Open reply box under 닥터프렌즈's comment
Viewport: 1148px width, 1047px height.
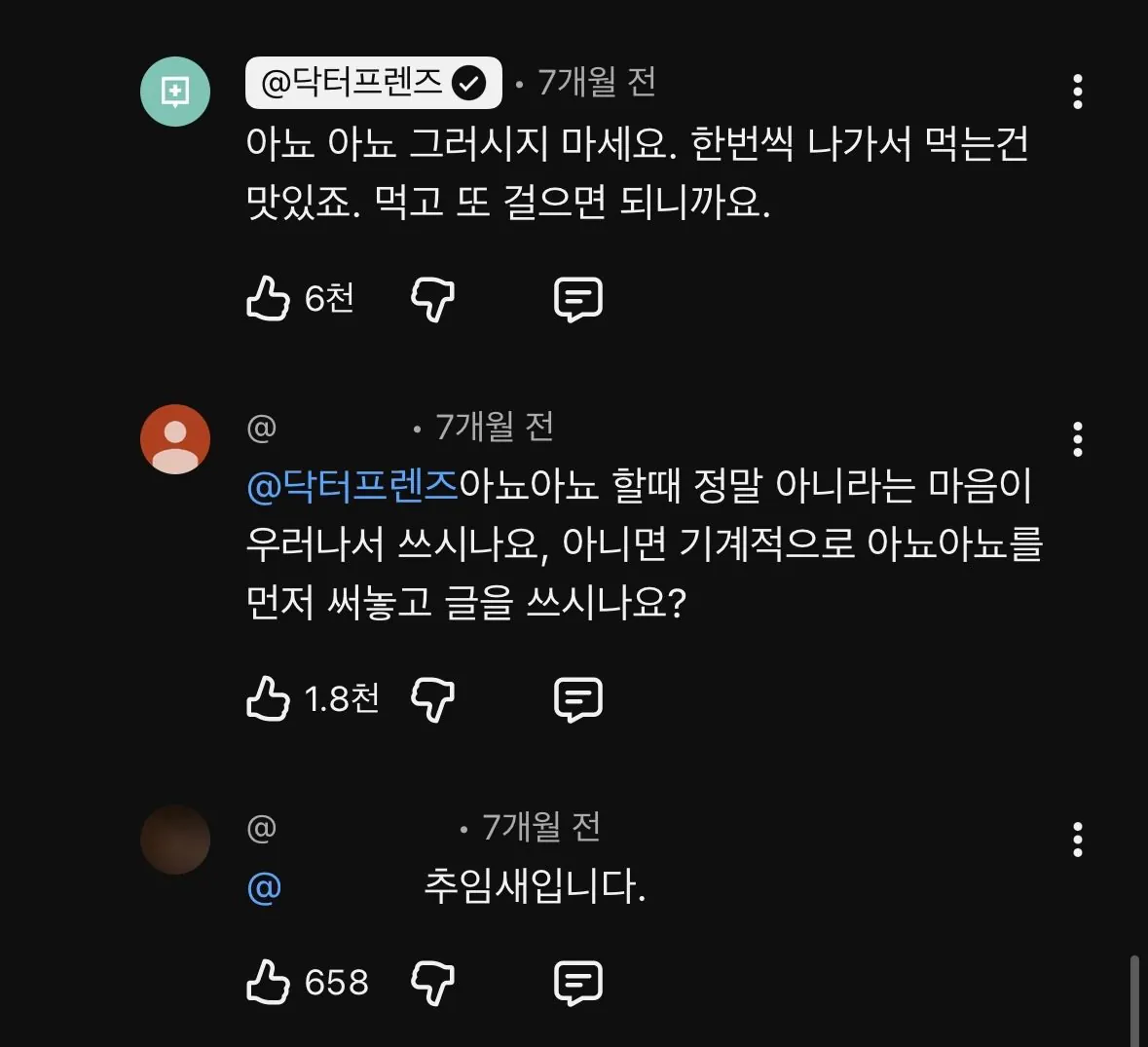[576, 299]
